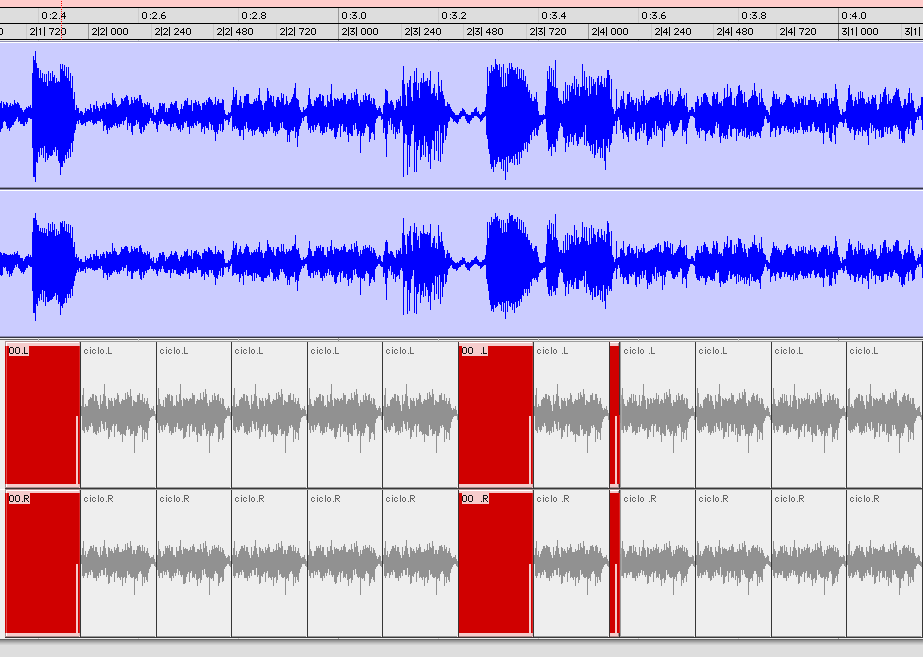Click the quiet gap in lower blue waveform
Screen dimensions: 923x657
tap(465, 264)
